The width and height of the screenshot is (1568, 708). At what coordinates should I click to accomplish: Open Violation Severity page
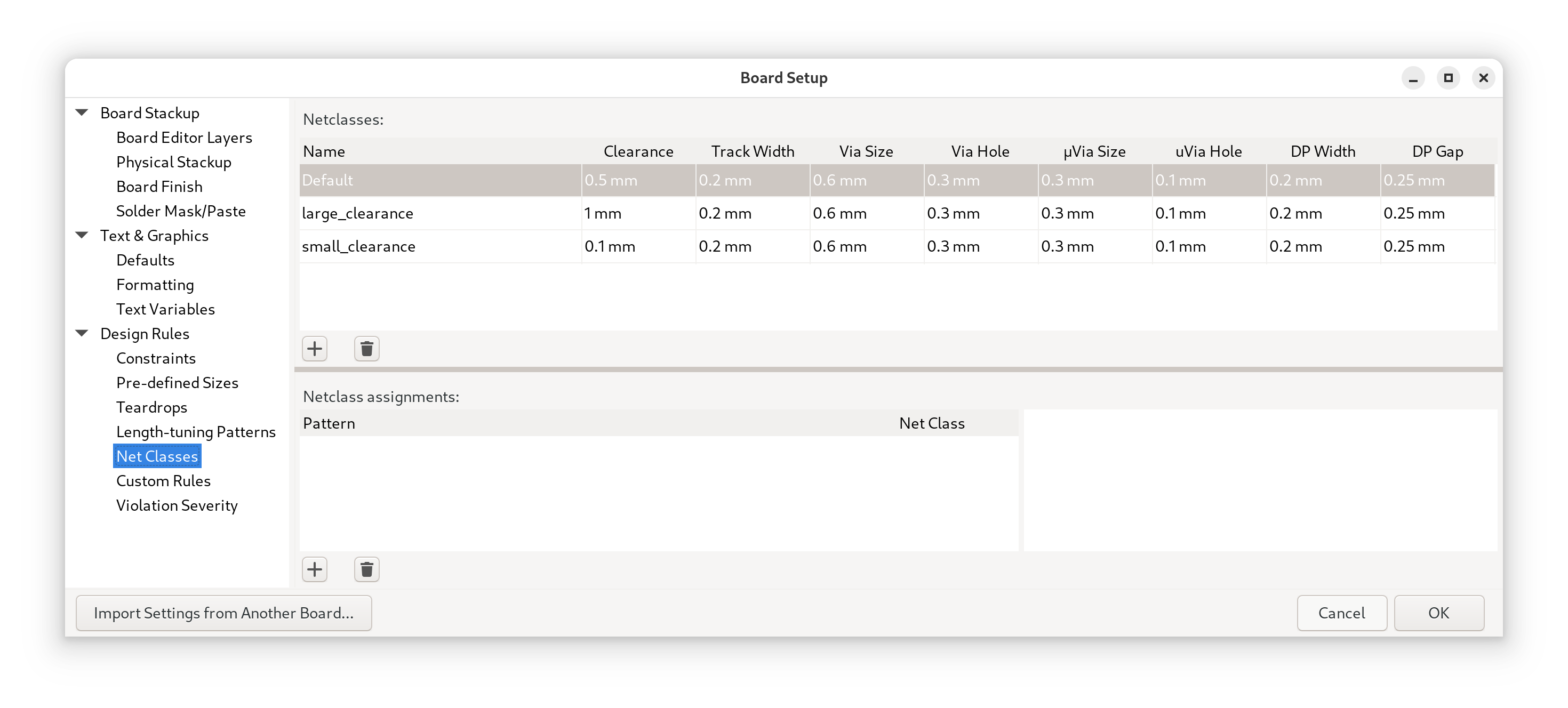[177, 505]
